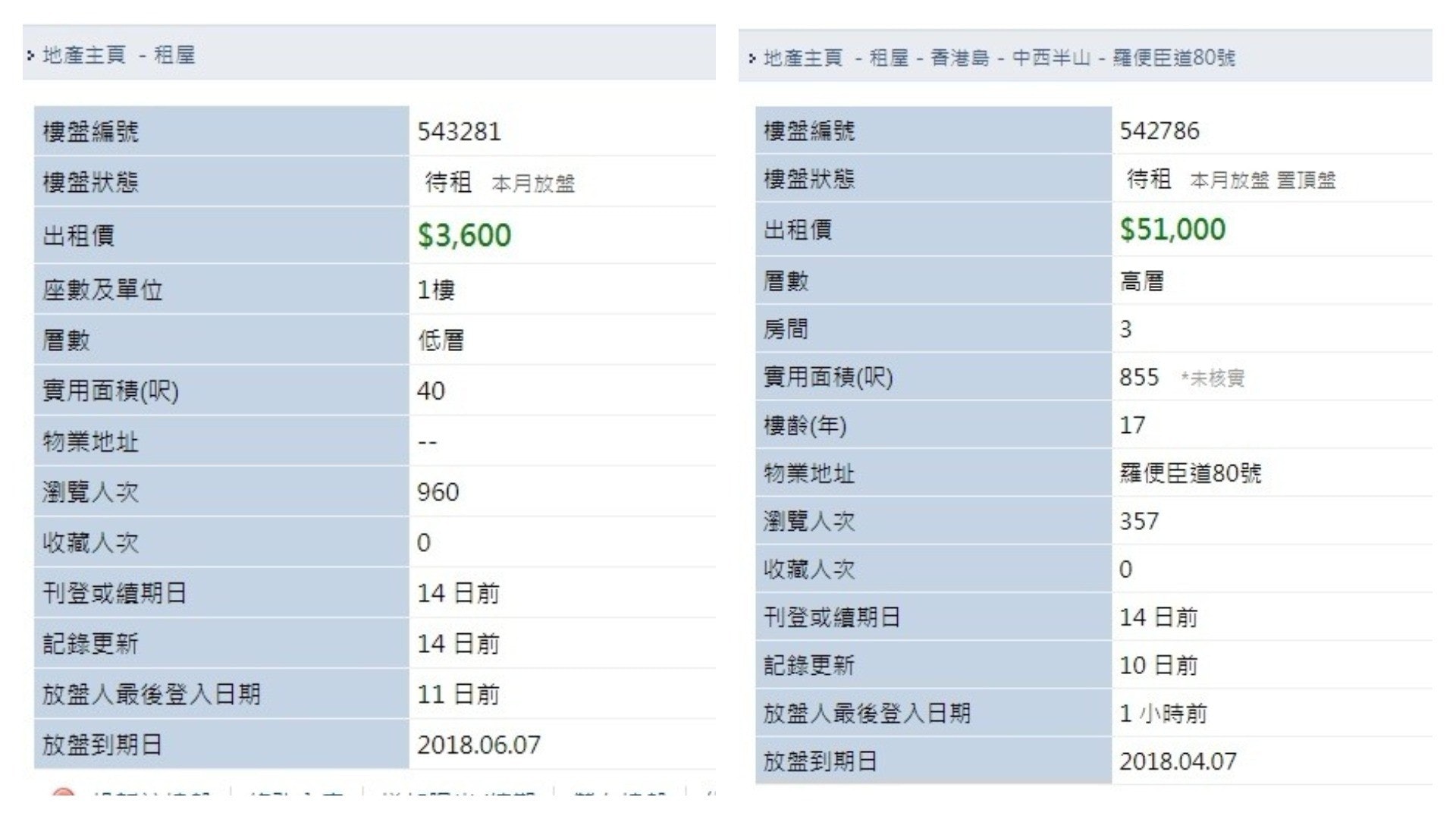This screenshot has width=1456, height=819.
Task: Click the red icon below left table
Action: click(64, 794)
